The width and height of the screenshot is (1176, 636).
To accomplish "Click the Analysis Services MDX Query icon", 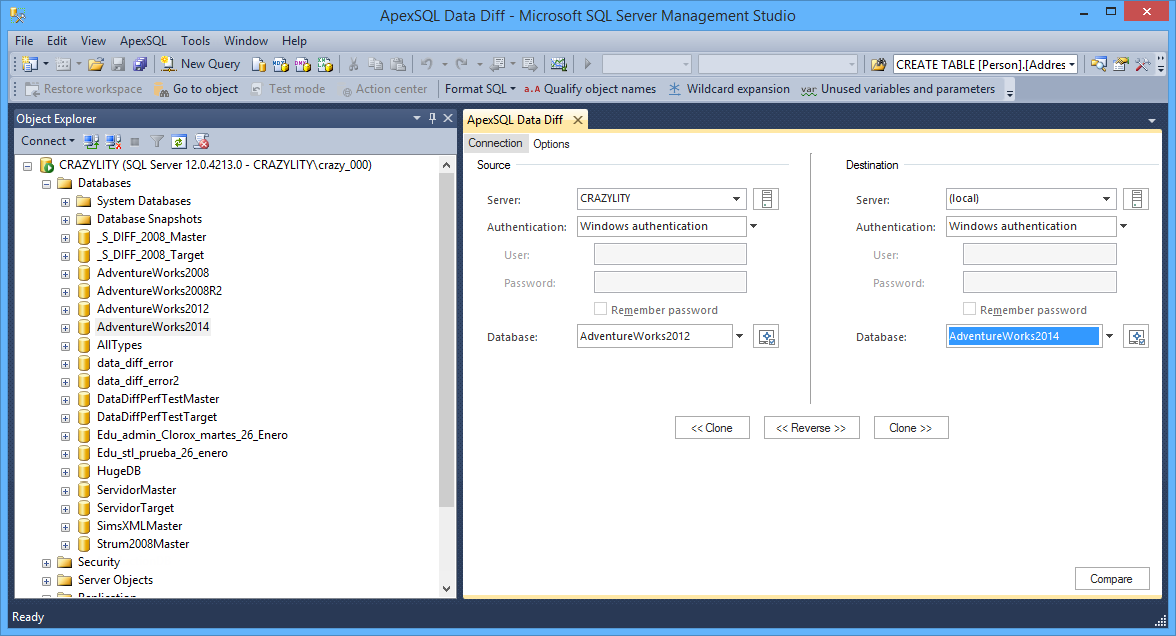I will 280,64.
